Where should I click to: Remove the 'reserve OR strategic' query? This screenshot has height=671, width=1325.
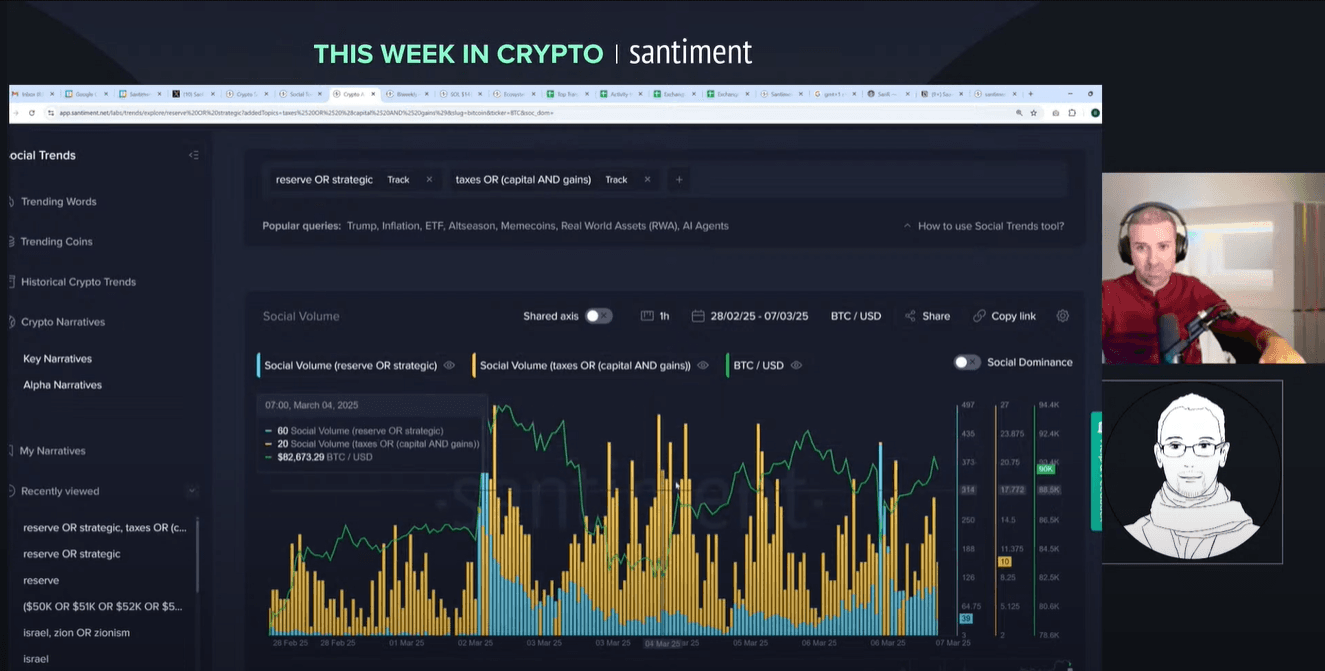(429, 180)
